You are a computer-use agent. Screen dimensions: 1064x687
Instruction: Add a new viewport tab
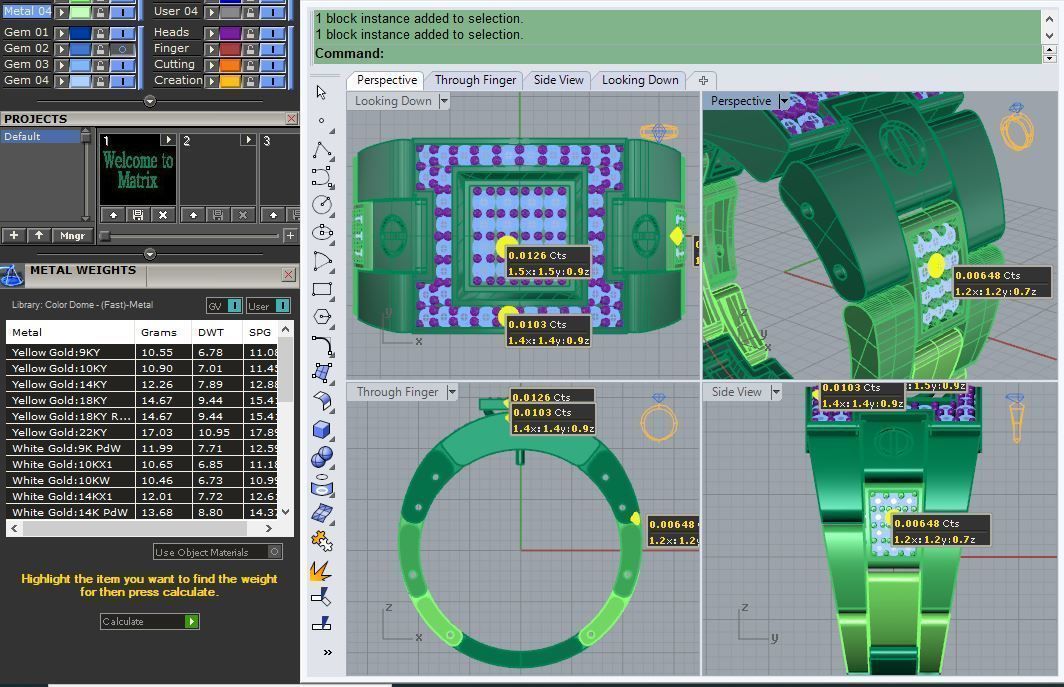[x=703, y=81]
